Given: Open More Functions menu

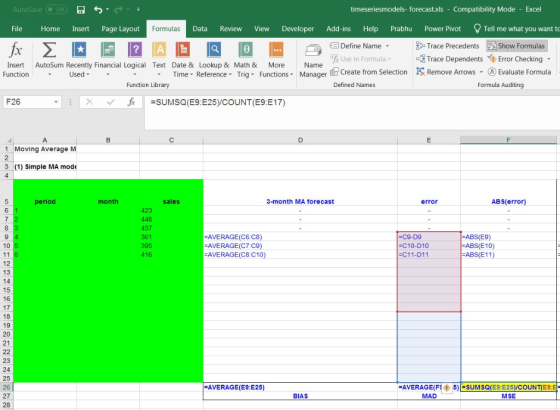Looking at the screenshot, I should pyautogui.click(x=276, y=59).
